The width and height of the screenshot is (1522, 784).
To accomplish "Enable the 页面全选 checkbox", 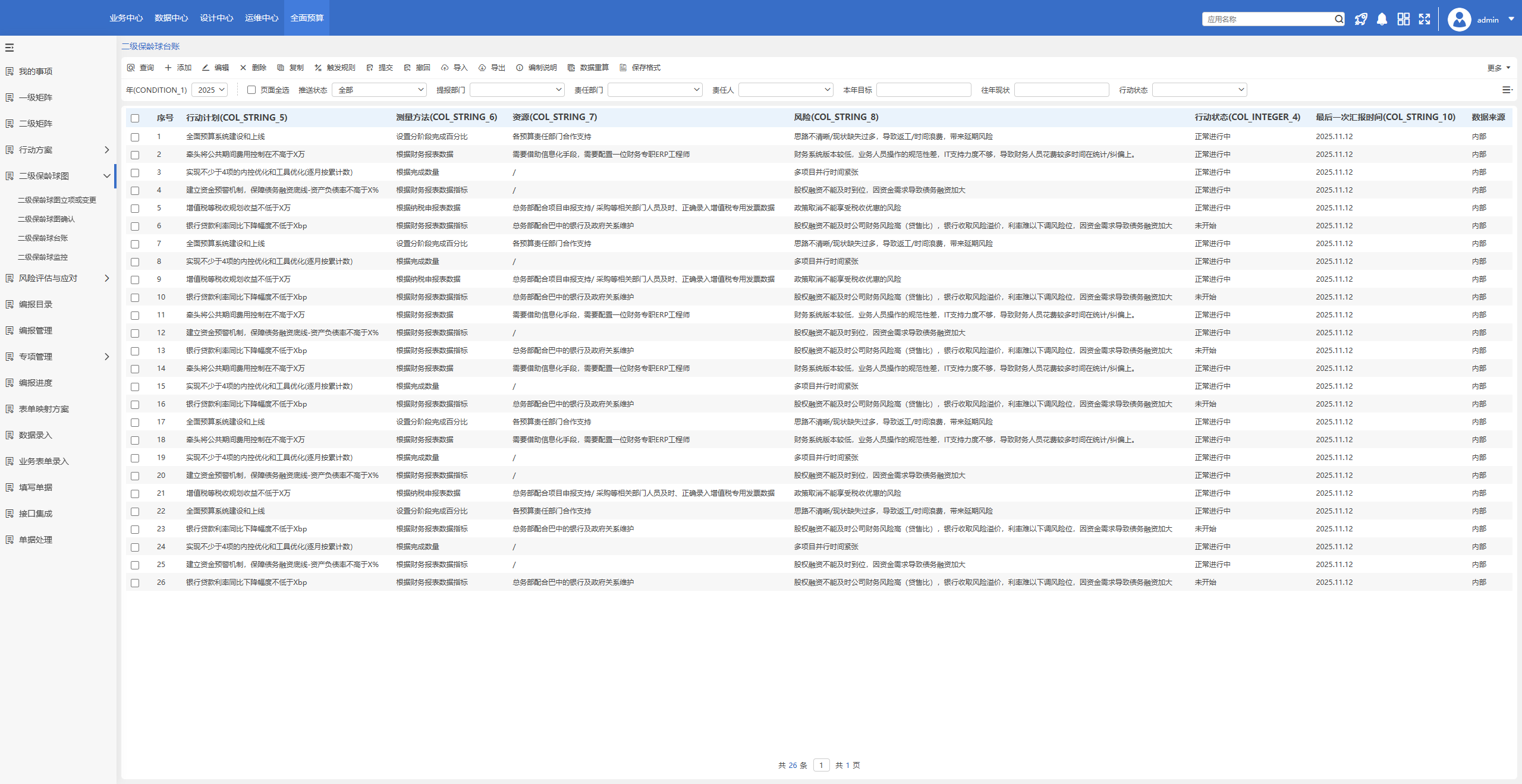I will (x=251, y=90).
